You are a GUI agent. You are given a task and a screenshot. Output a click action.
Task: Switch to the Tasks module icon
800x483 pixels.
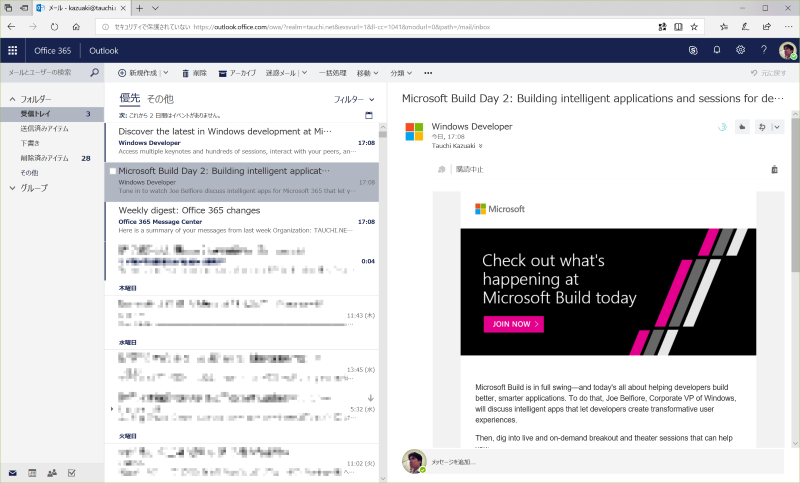[x=71, y=473]
